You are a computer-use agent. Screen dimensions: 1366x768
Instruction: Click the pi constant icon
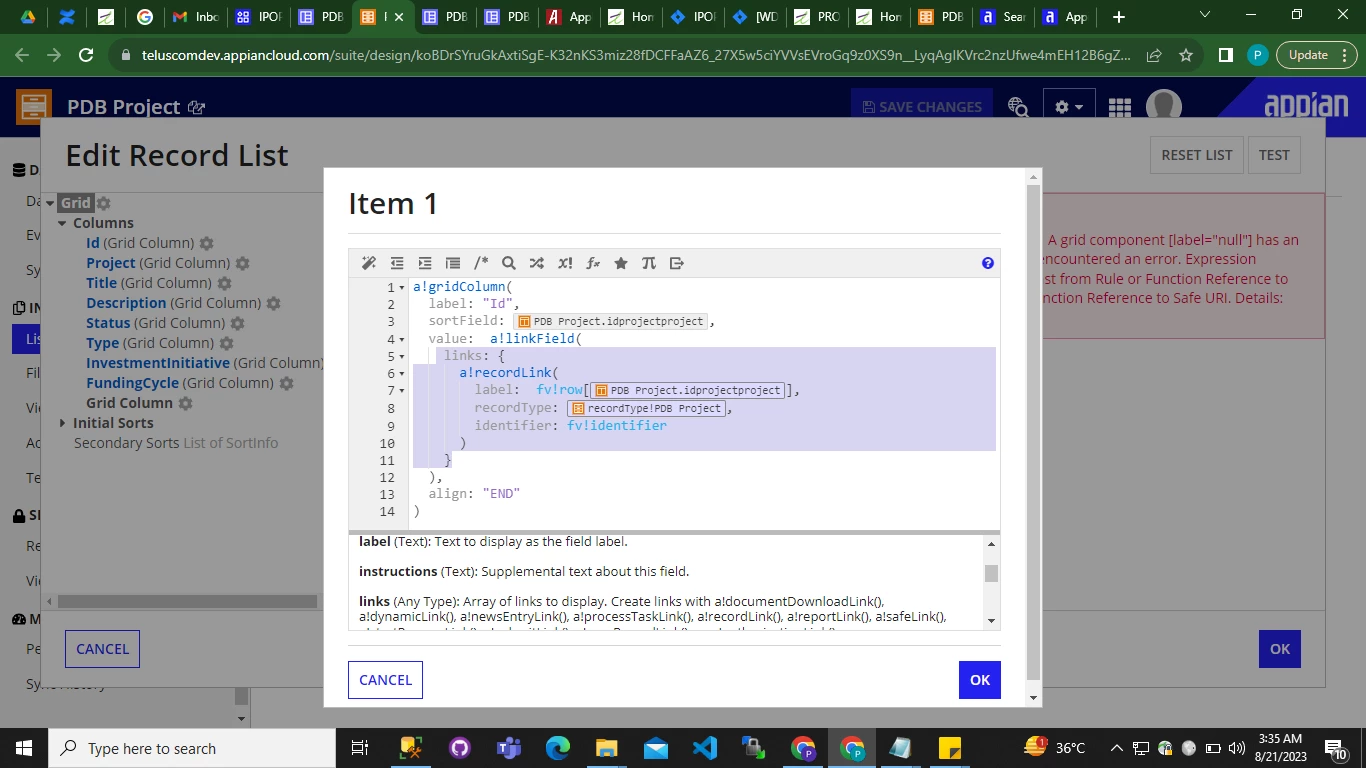point(649,263)
